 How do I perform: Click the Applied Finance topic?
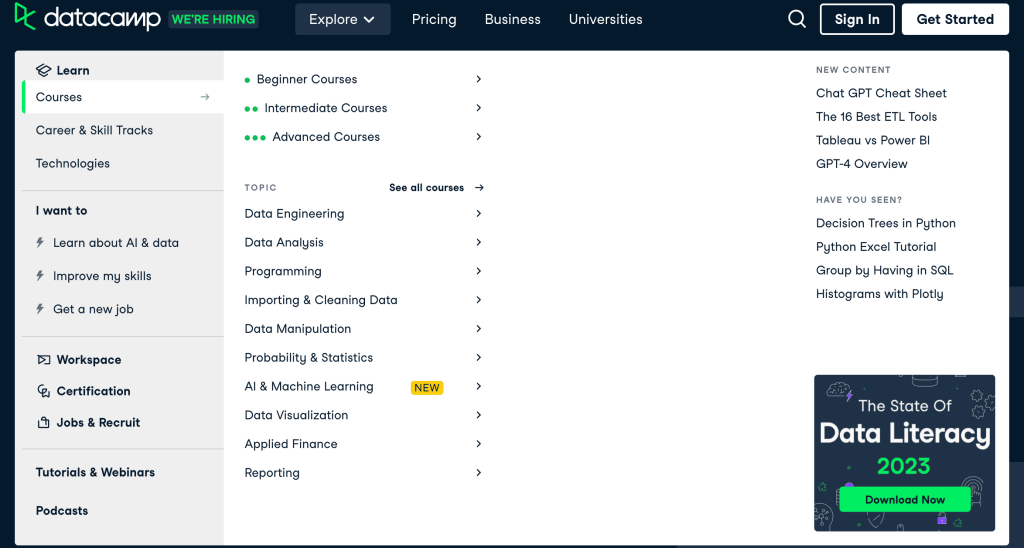click(291, 444)
